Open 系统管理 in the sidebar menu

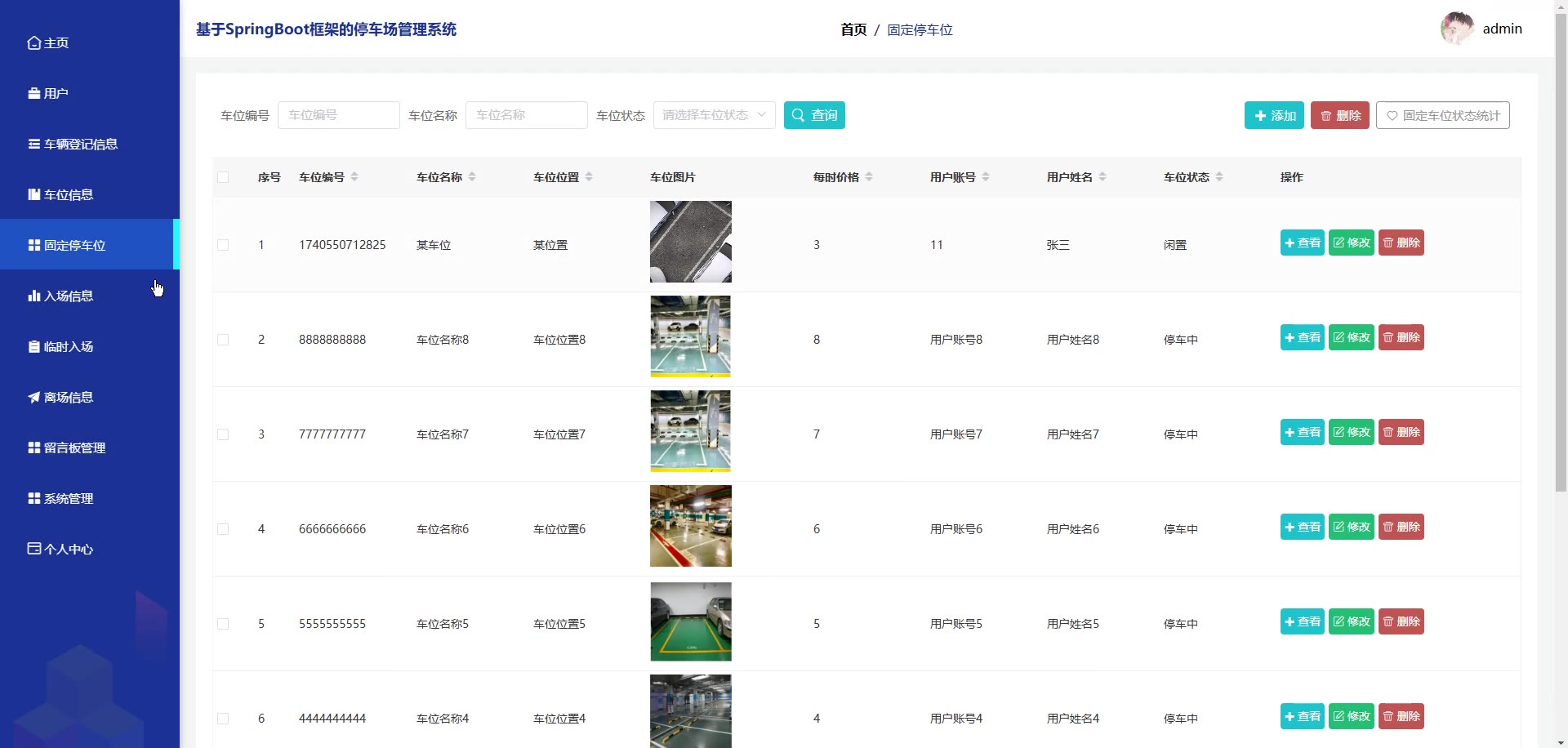69,499
